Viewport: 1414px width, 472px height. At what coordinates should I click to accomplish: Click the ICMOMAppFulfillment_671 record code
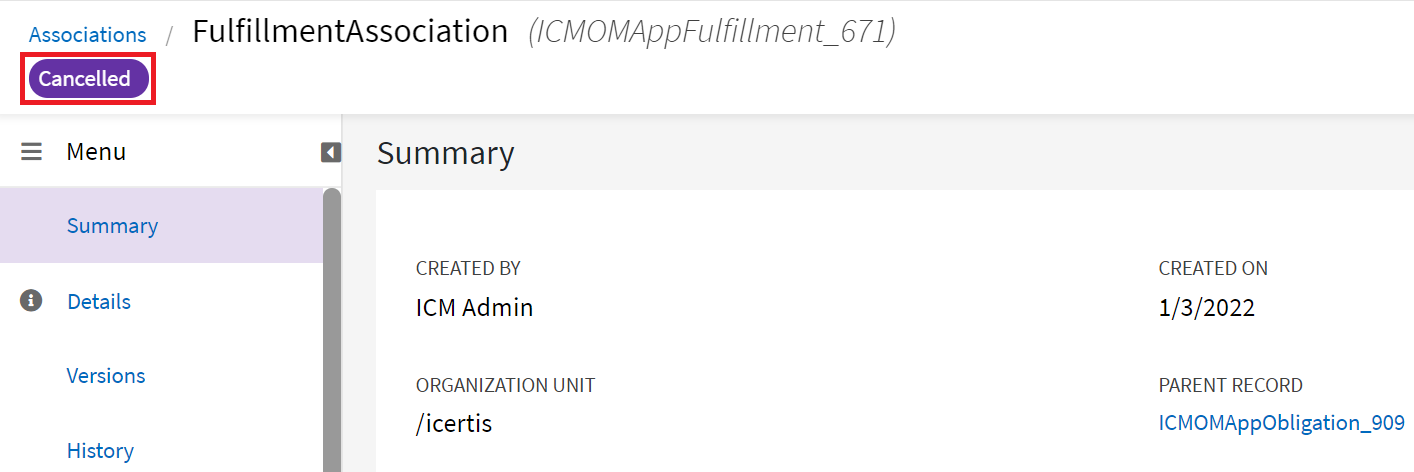pyautogui.click(x=712, y=33)
